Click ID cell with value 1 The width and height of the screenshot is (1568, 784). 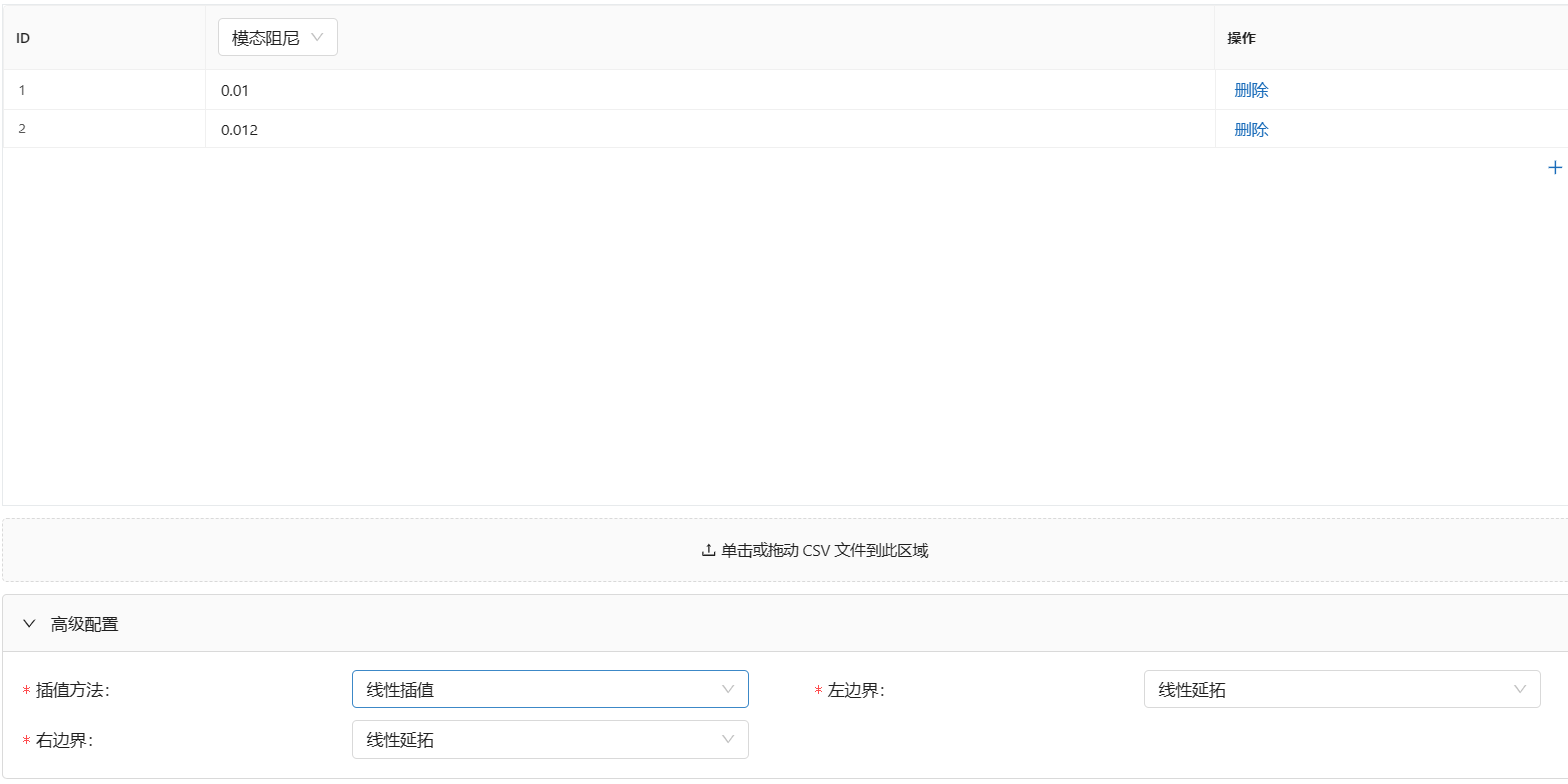[104, 90]
